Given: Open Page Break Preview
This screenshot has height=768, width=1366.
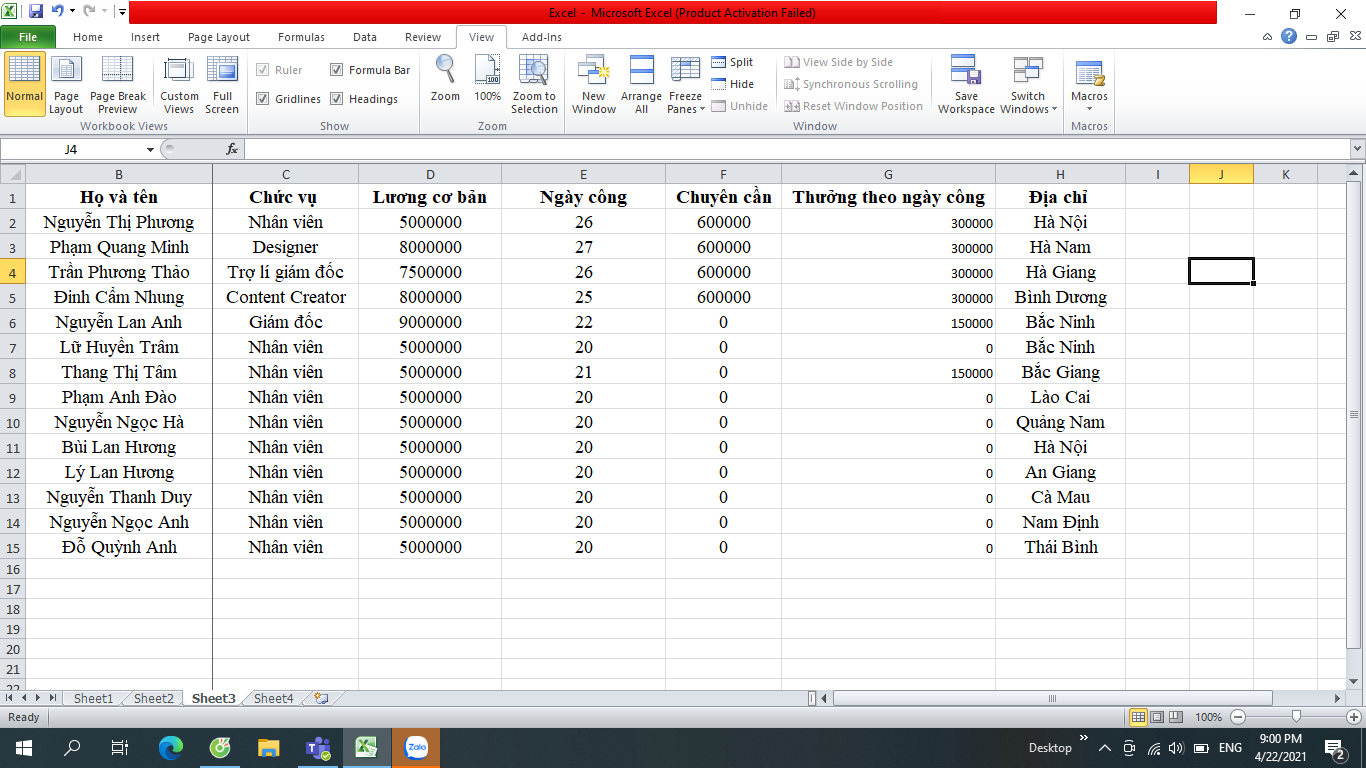Looking at the screenshot, I should (x=118, y=84).
